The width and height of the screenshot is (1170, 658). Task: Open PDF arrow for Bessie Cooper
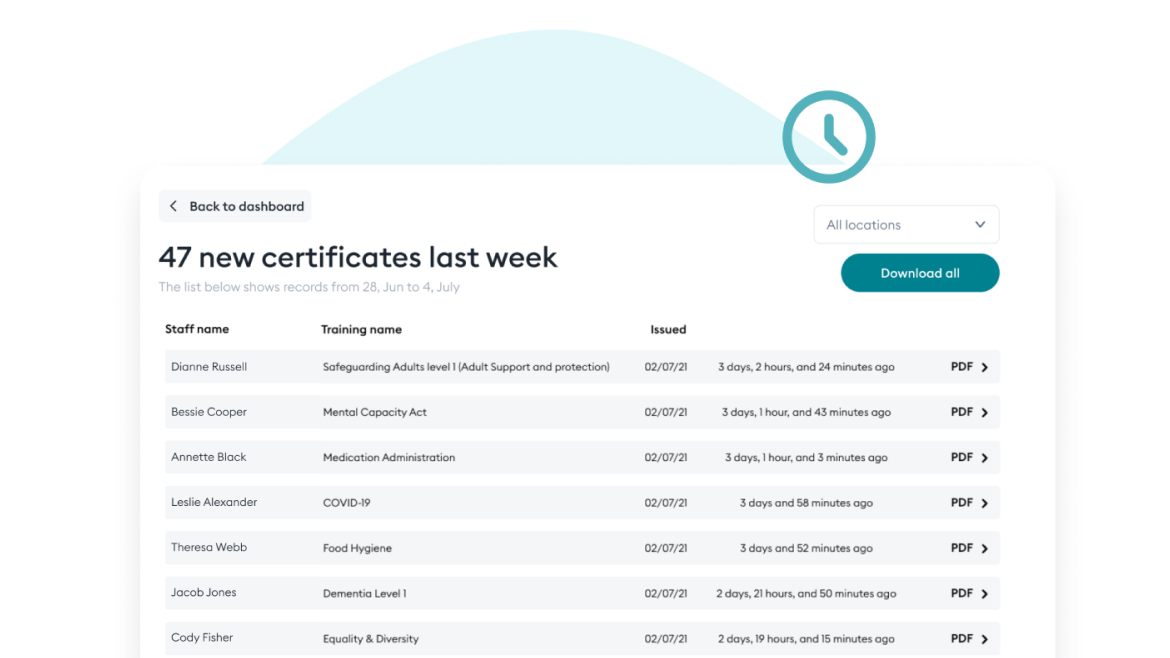pos(984,413)
